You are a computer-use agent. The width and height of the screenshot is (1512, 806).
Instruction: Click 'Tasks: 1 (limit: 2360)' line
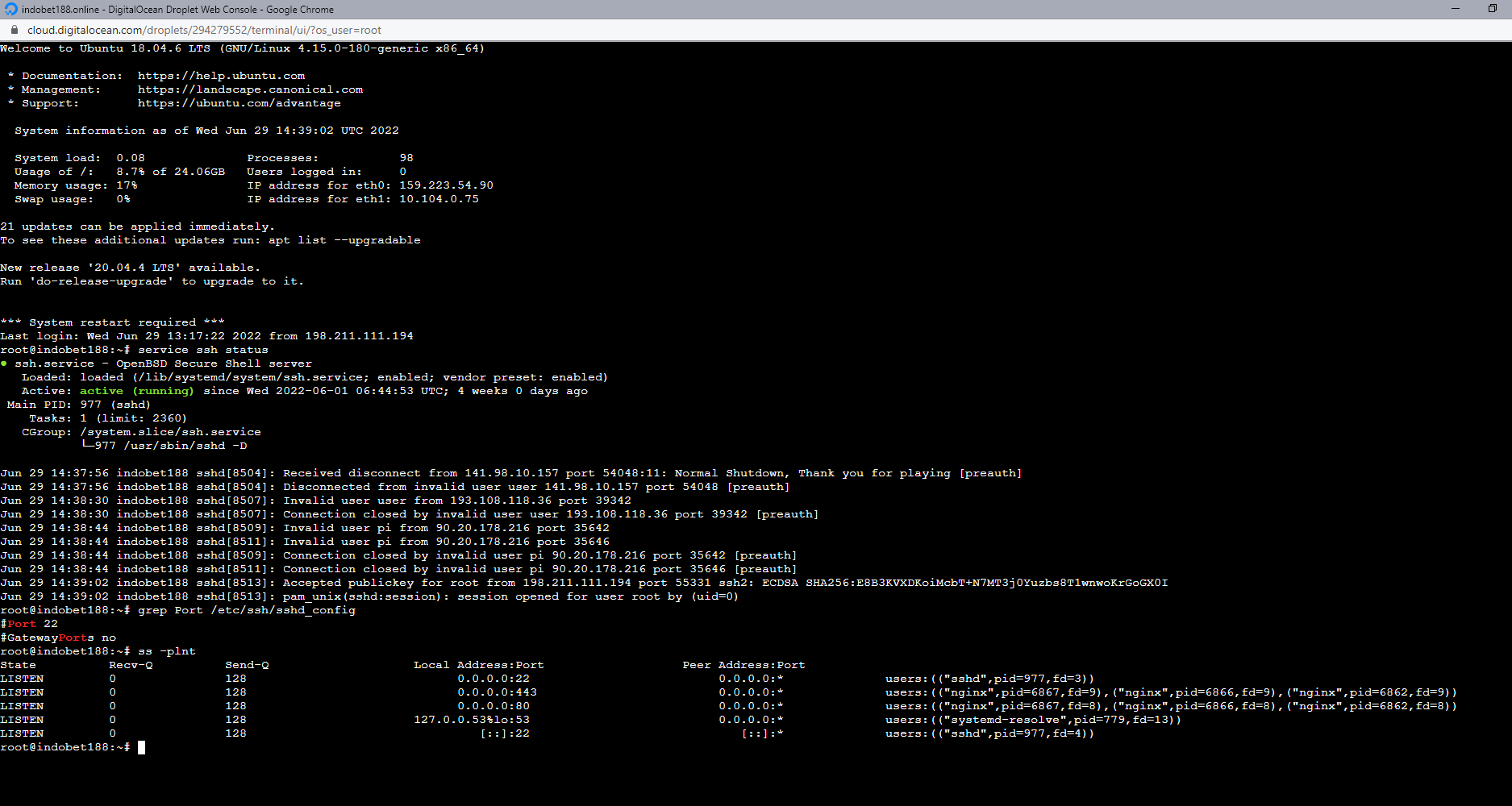108,418
